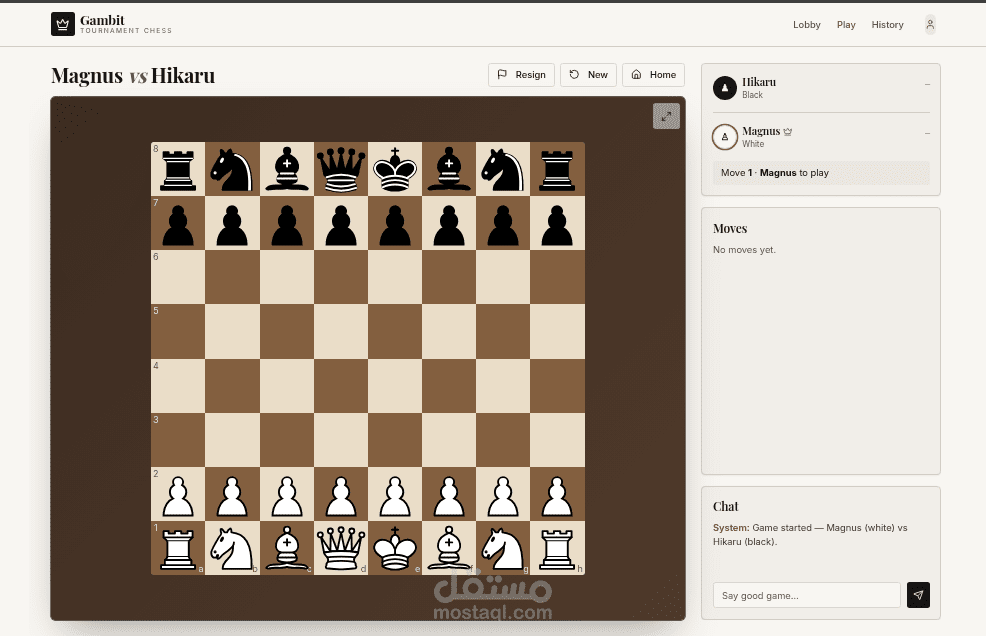This screenshot has height=636, width=986.
Task: Select Play from the top navigation
Action: pos(846,24)
